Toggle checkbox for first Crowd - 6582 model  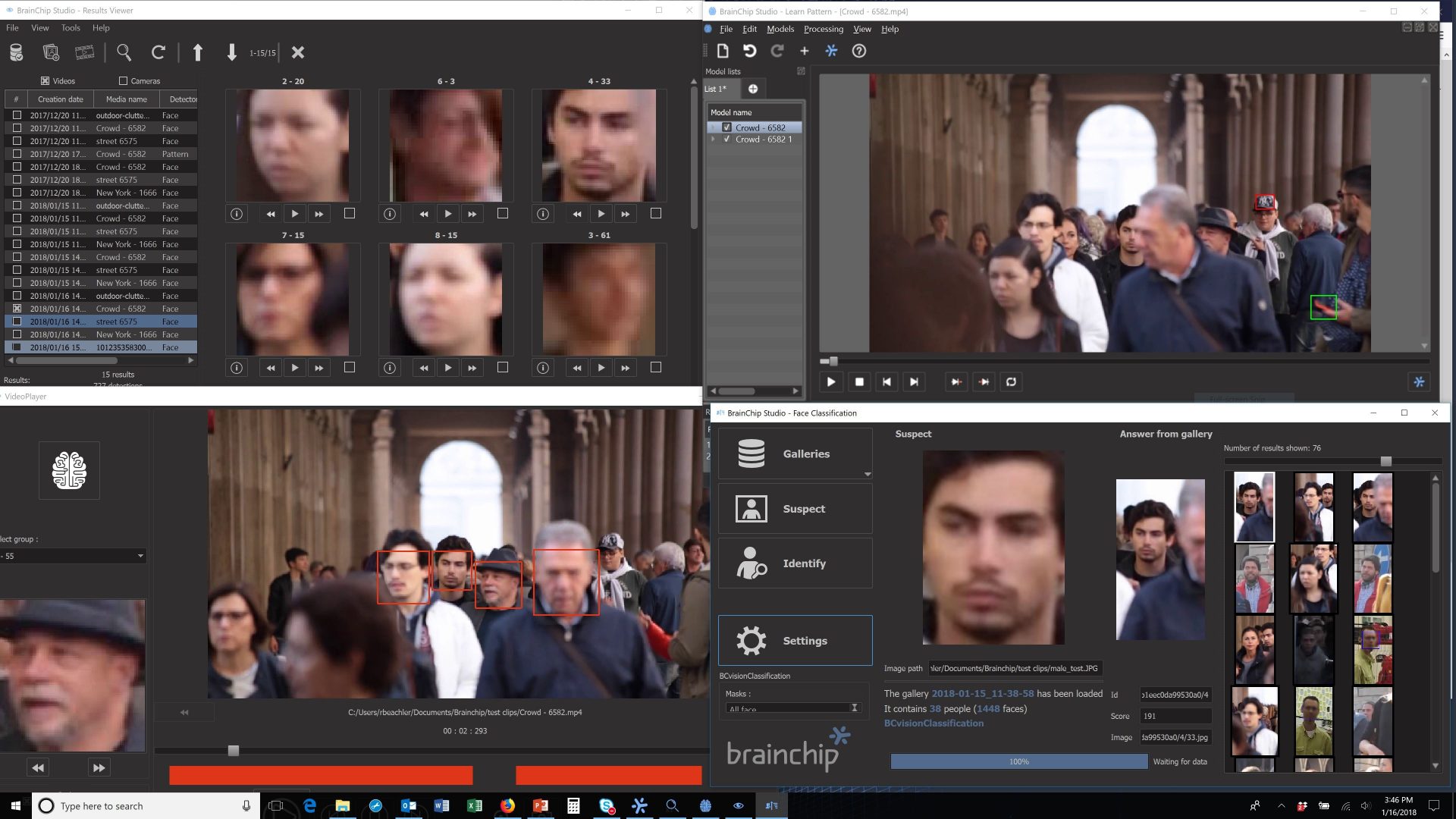click(726, 127)
